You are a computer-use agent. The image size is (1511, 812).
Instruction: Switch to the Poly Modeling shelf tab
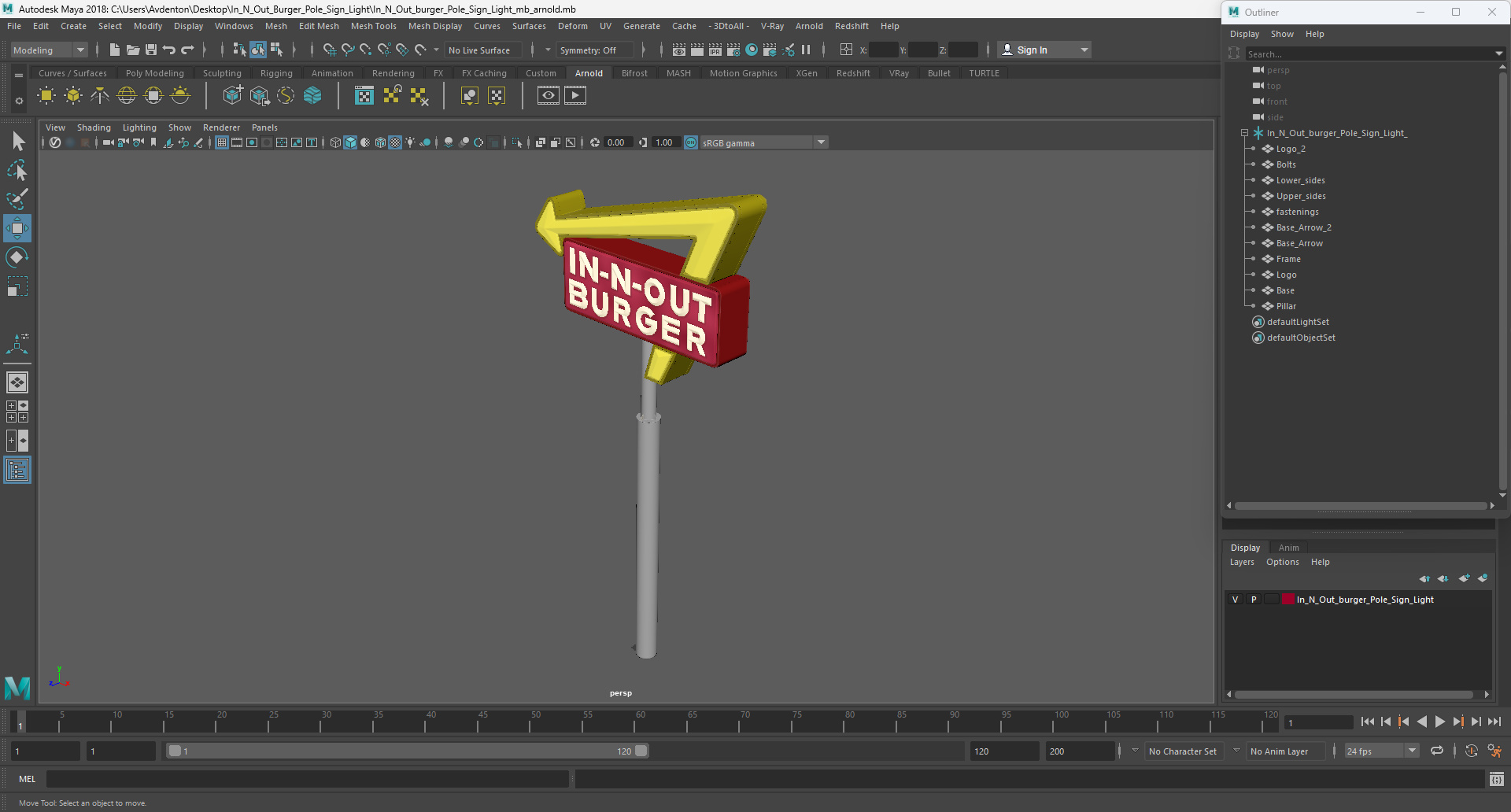(154, 73)
